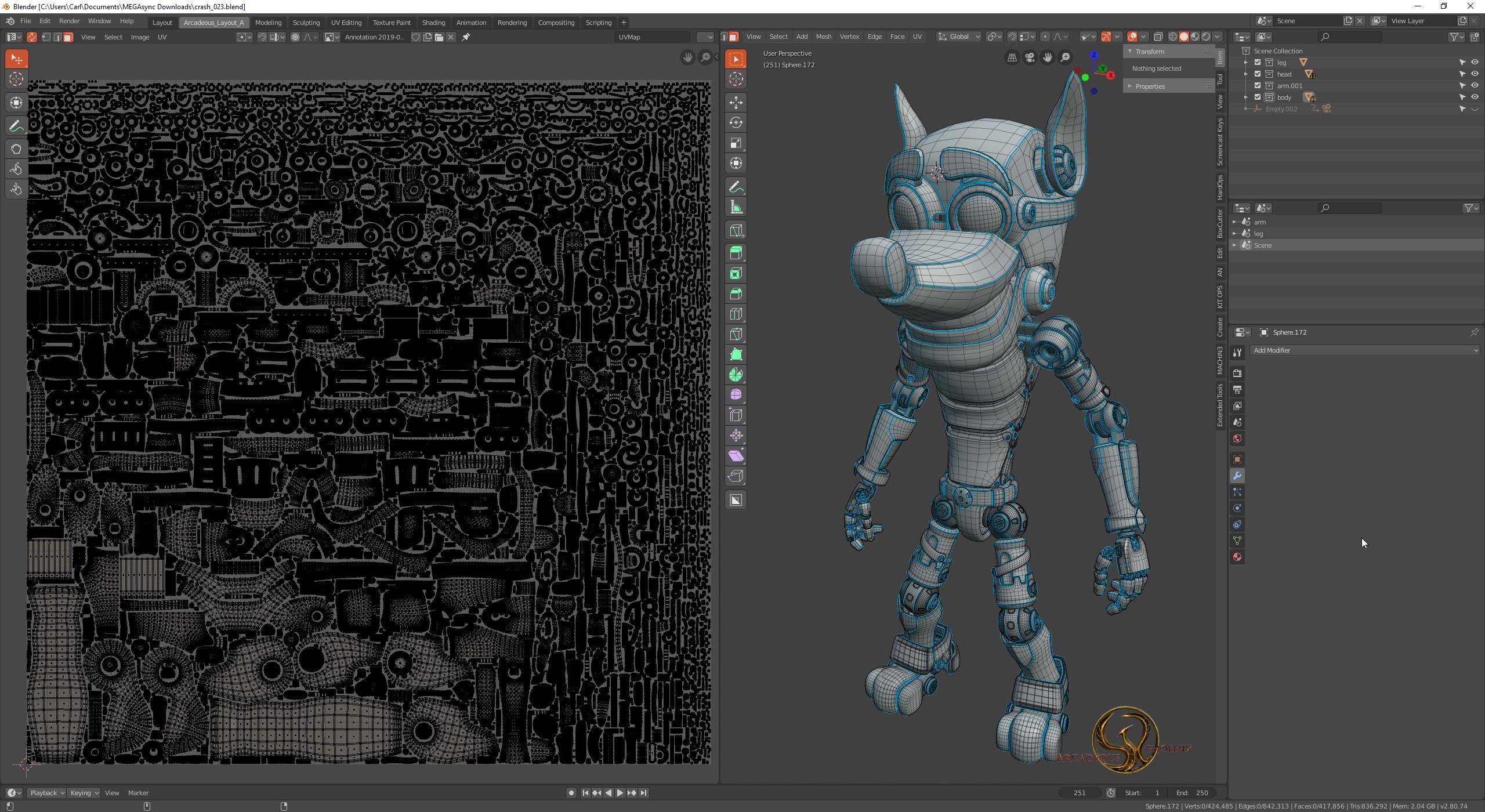The height and width of the screenshot is (812, 1485).
Task: Hide the head collection with eye icon
Action: pyautogui.click(x=1475, y=74)
